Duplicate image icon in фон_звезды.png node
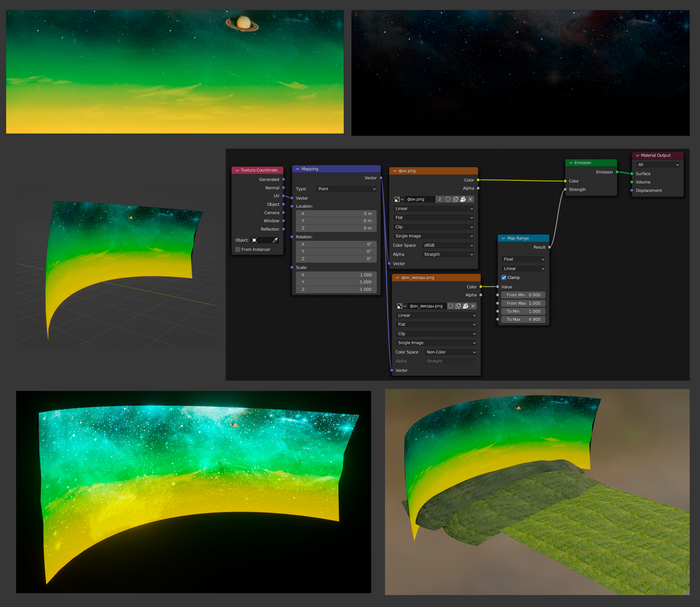This screenshot has height=607, width=700. (458, 305)
